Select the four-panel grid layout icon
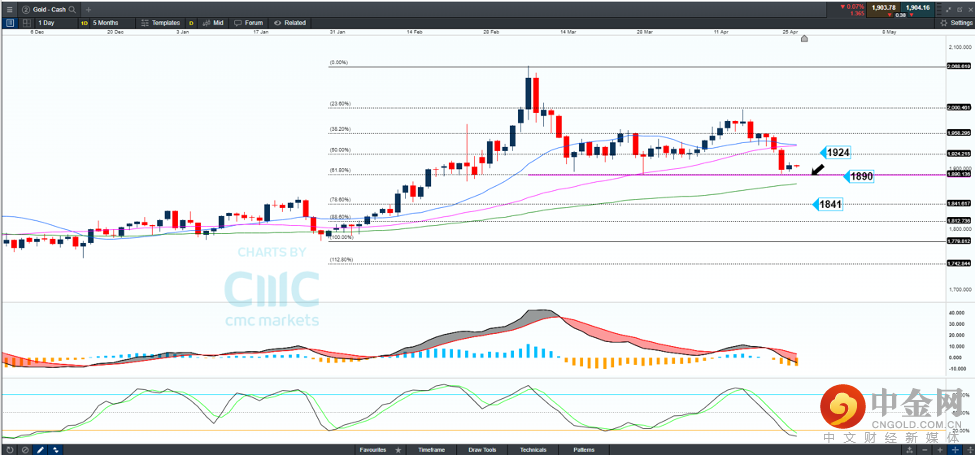This screenshot has width=977, height=456. pyautogui.click(x=27, y=22)
